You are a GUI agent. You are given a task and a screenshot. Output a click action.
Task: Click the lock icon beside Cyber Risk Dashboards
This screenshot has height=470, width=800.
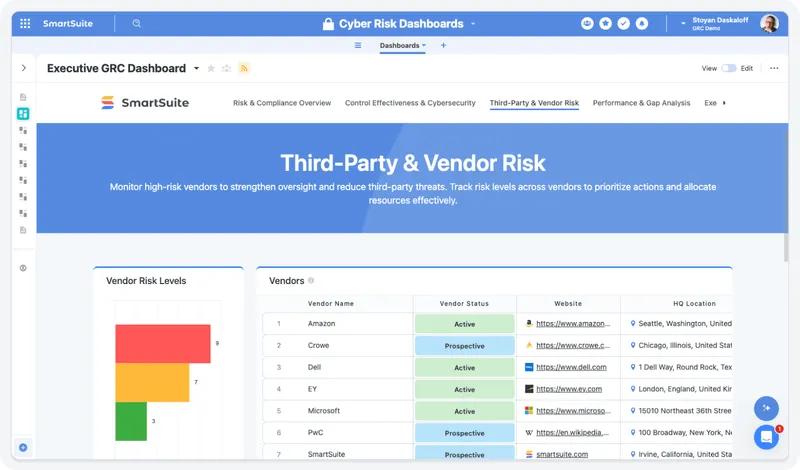click(328, 24)
